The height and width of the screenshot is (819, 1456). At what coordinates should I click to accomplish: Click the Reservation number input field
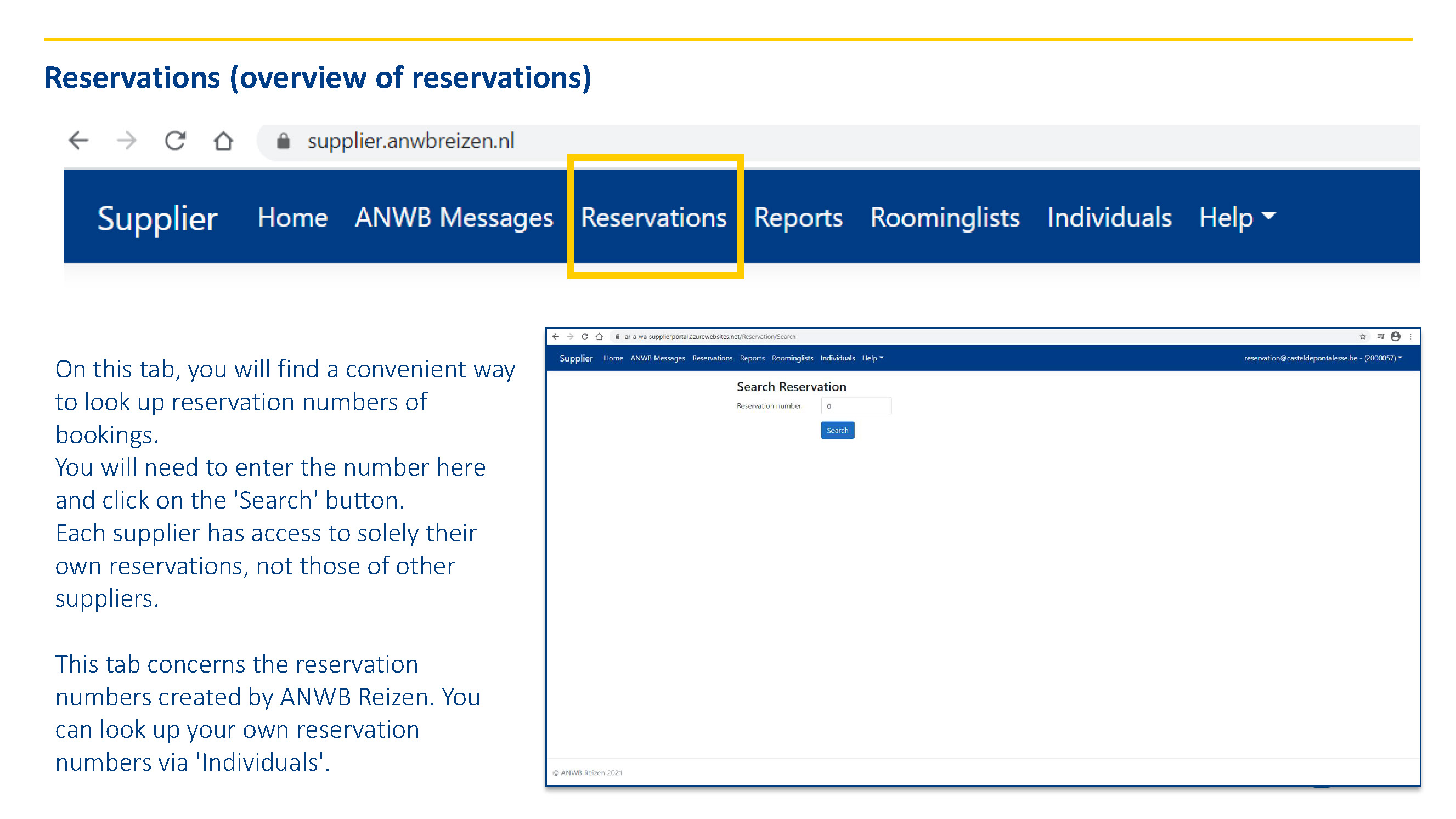[x=856, y=406]
